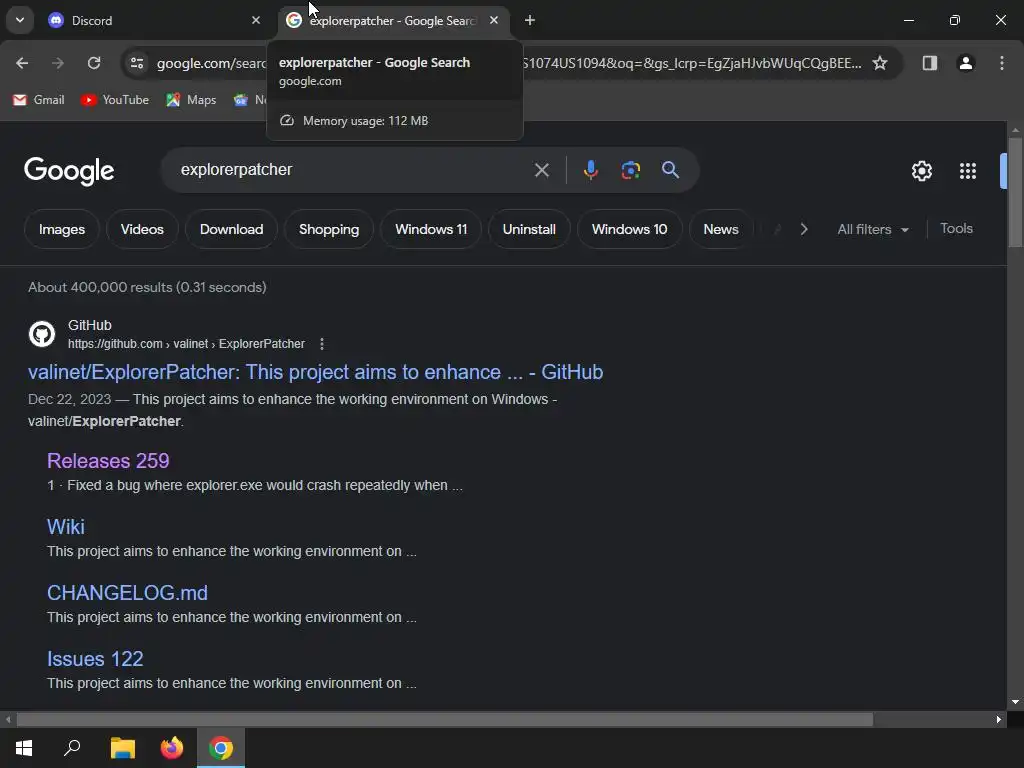Open the Google apps grid
Screen dimensions: 1024x768
pyautogui.click(x=968, y=171)
